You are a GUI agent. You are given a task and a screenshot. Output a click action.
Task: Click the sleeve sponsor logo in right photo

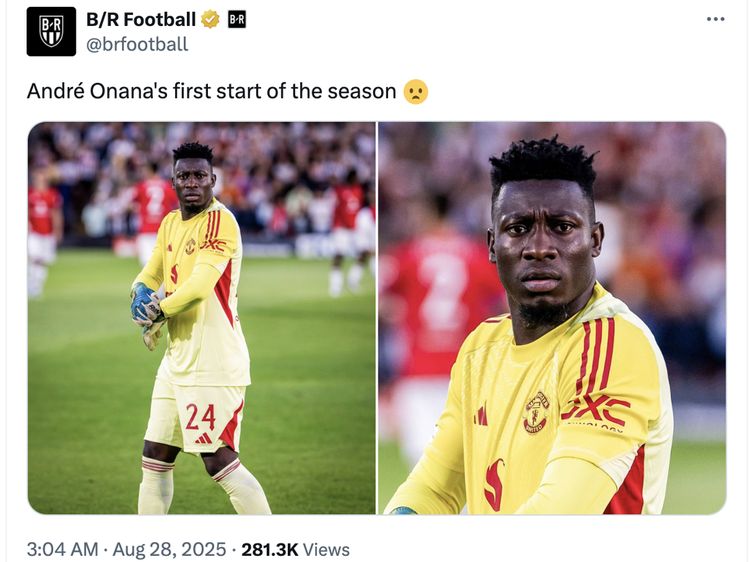click(x=596, y=410)
